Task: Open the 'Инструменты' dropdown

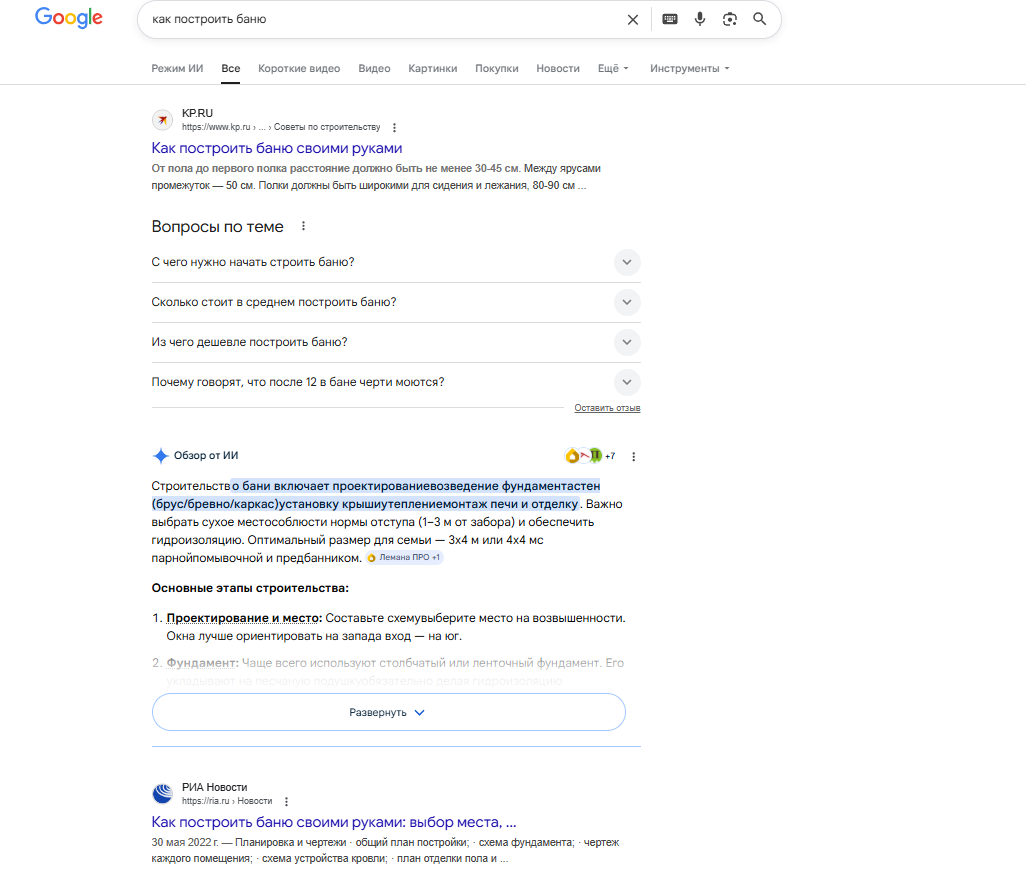Action: [689, 69]
